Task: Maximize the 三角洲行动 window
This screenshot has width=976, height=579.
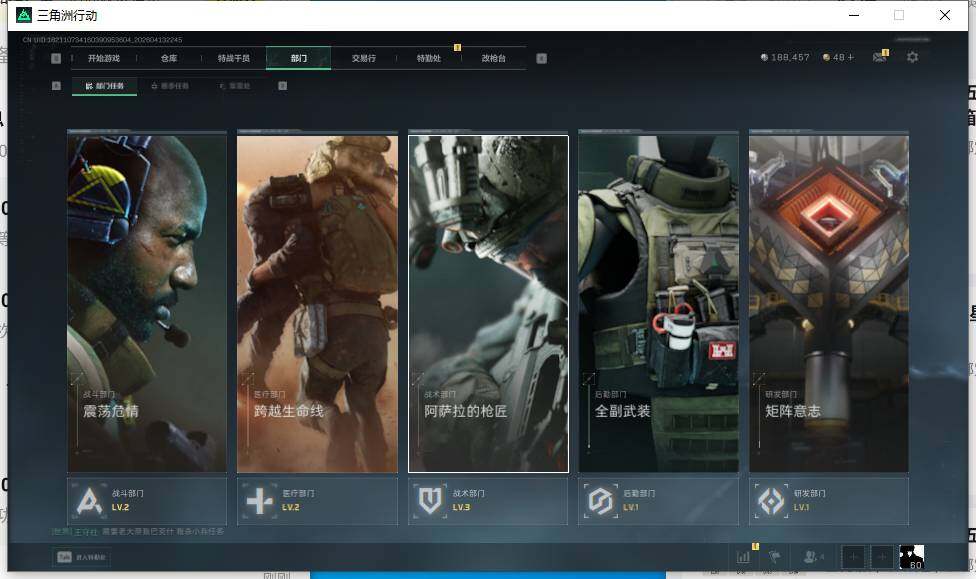Action: click(x=899, y=15)
